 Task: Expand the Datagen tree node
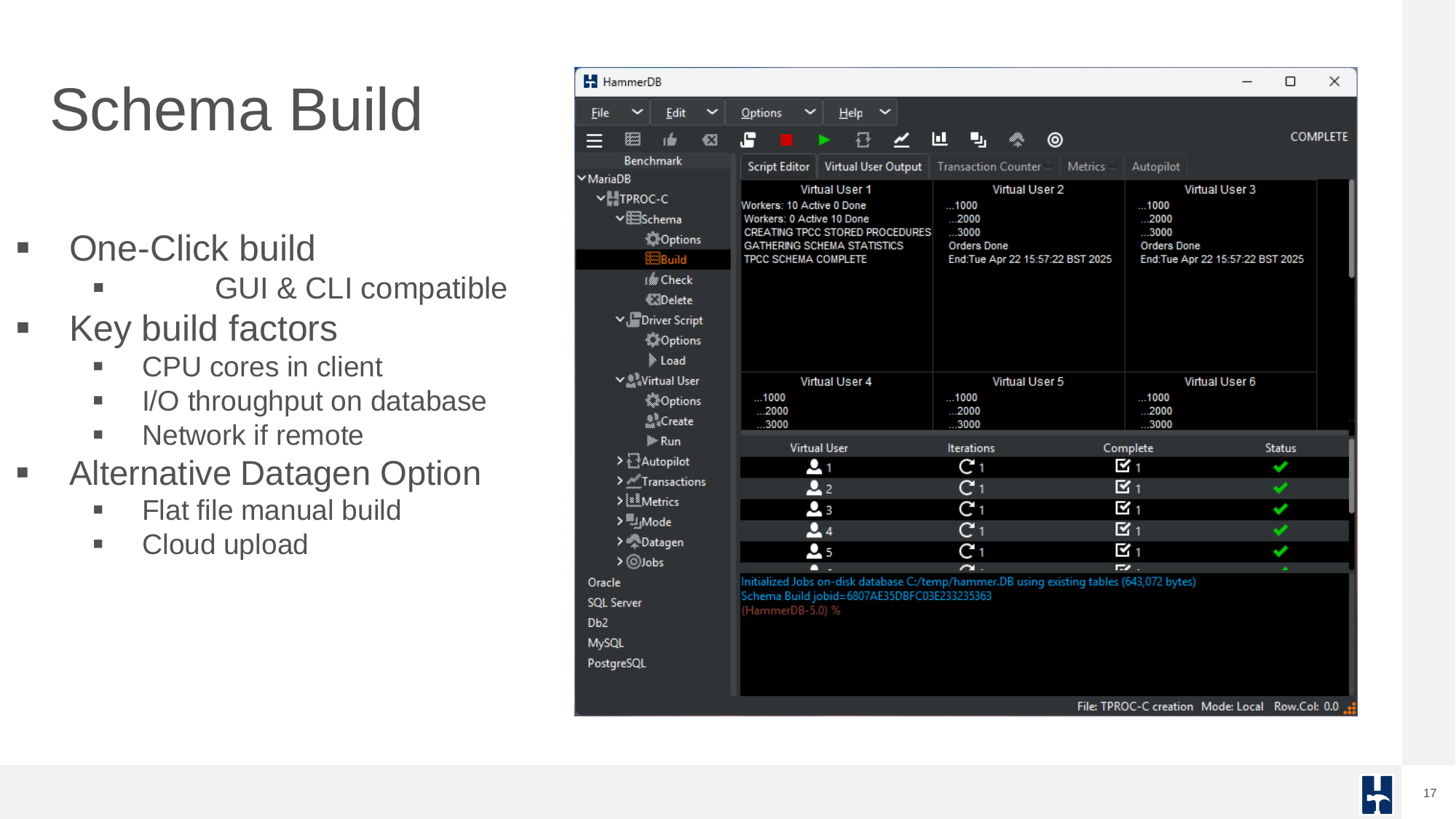point(620,542)
